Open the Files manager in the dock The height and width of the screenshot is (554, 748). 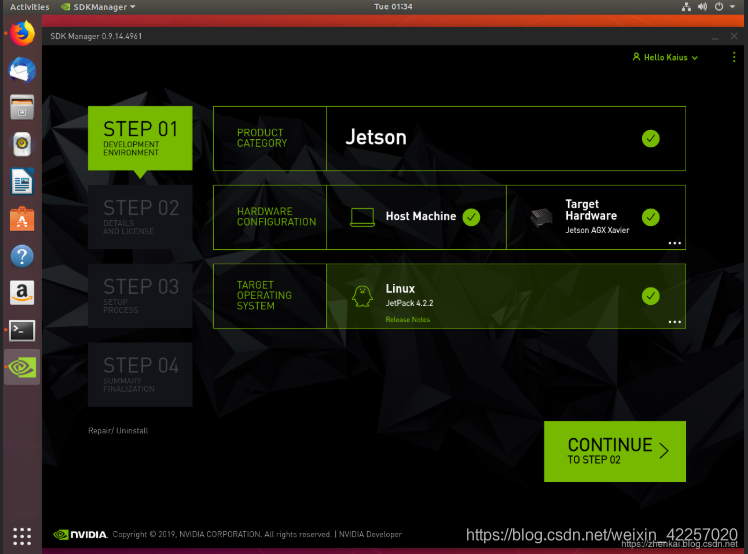pos(22,107)
